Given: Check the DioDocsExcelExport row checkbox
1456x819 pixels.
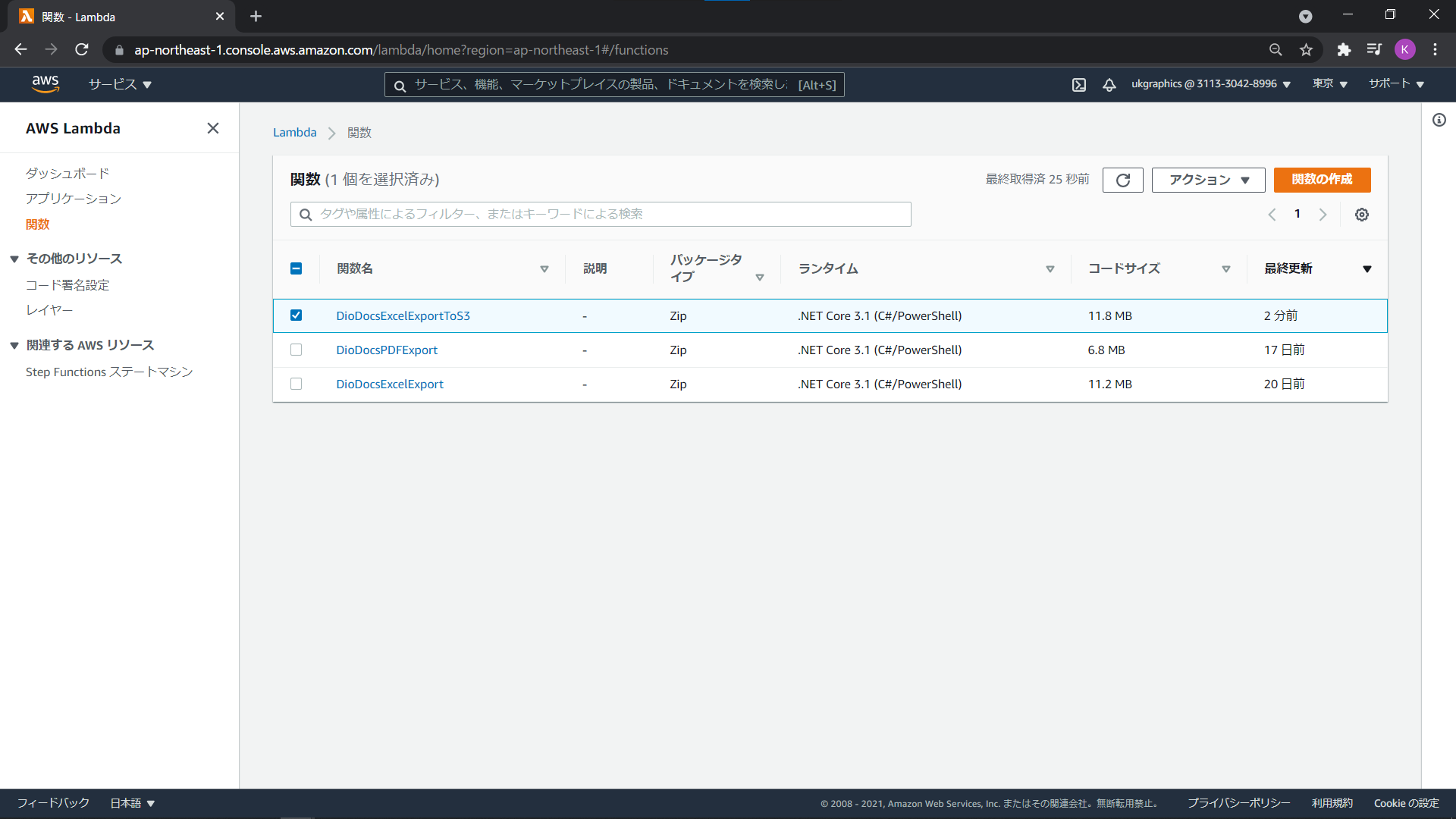Looking at the screenshot, I should pyautogui.click(x=297, y=384).
